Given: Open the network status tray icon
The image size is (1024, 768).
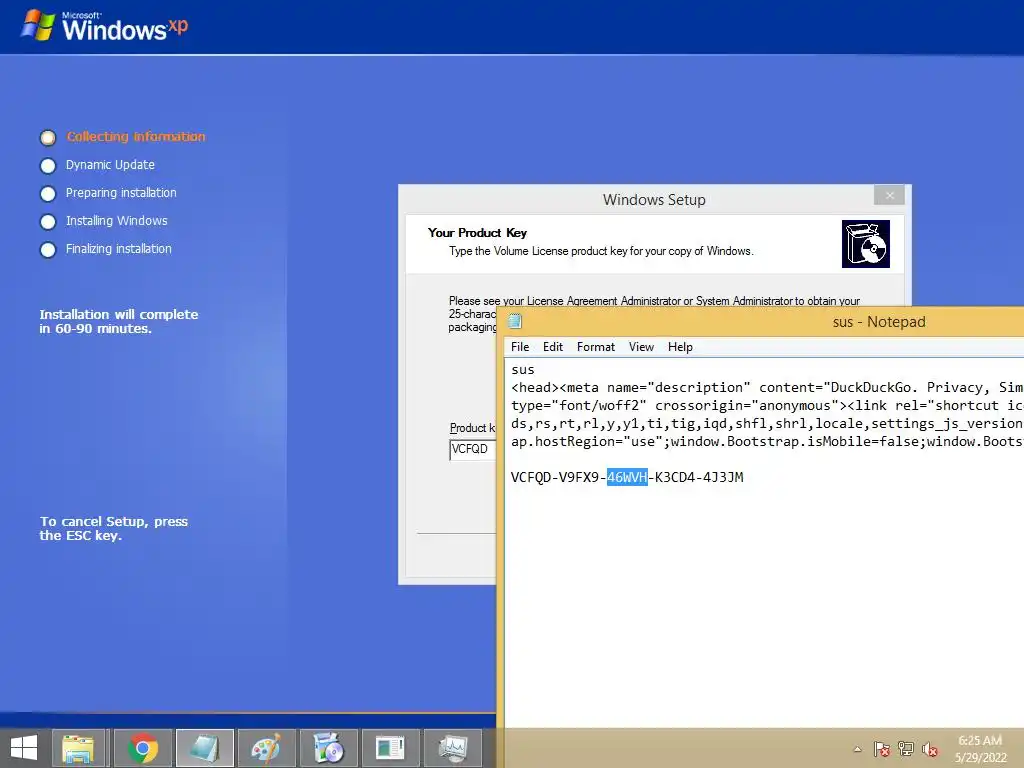Looking at the screenshot, I should 906,749.
